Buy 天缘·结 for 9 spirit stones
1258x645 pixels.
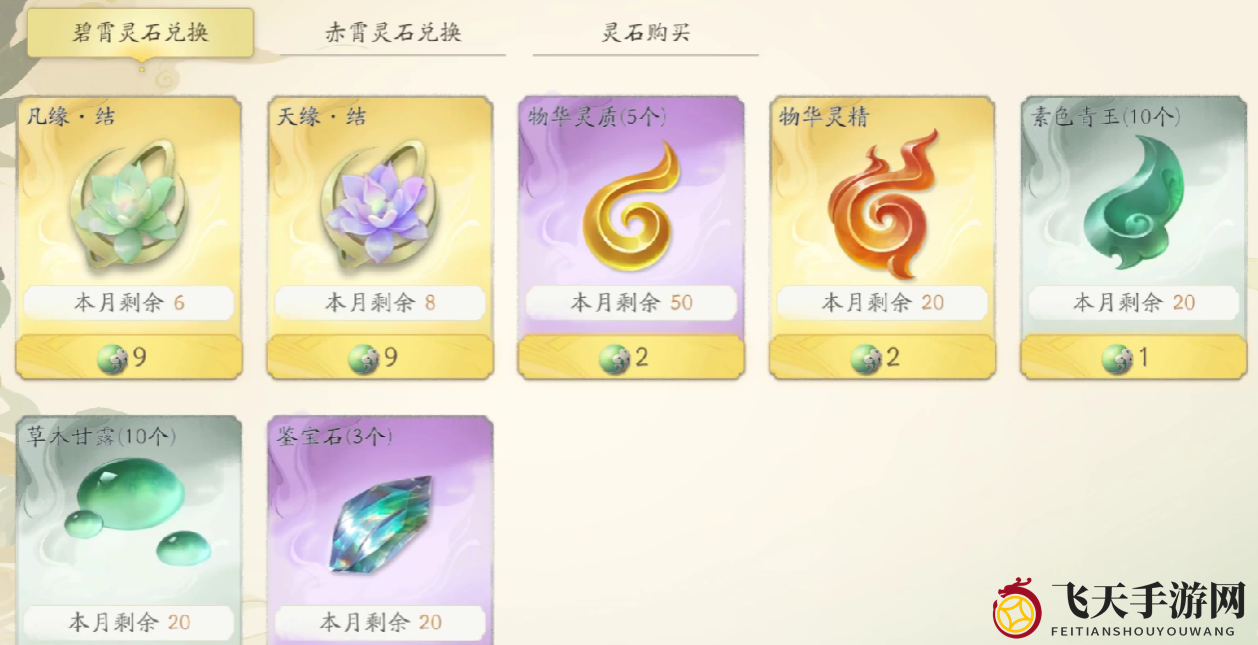[x=380, y=358]
